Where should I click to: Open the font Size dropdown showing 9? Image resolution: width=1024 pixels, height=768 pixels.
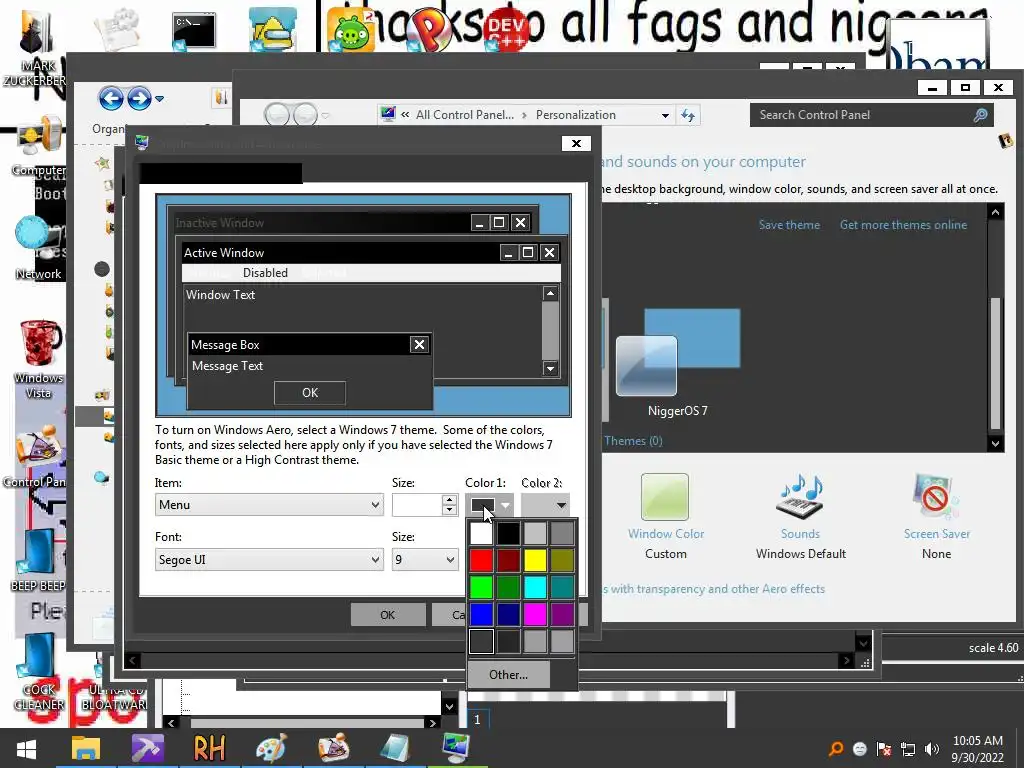point(424,560)
